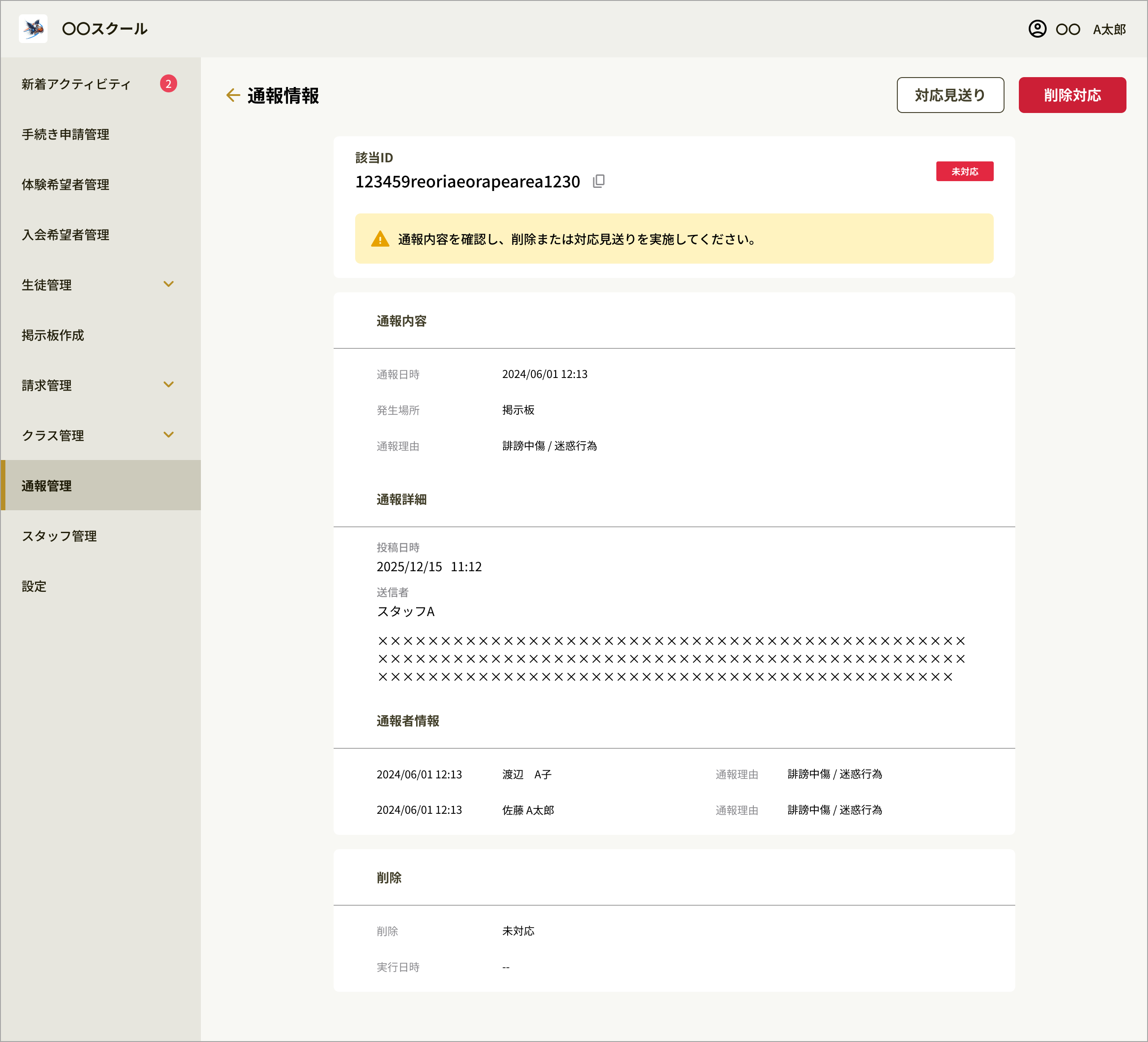Click the 〇〇スクール title text

[105, 29]
